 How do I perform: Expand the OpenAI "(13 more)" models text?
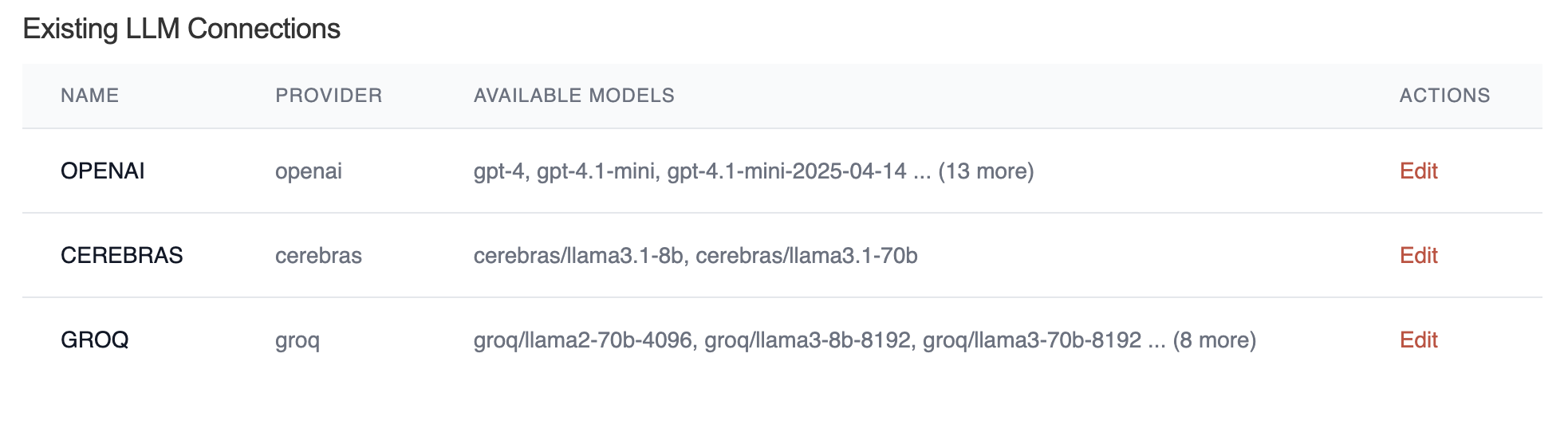pos(986,171)
